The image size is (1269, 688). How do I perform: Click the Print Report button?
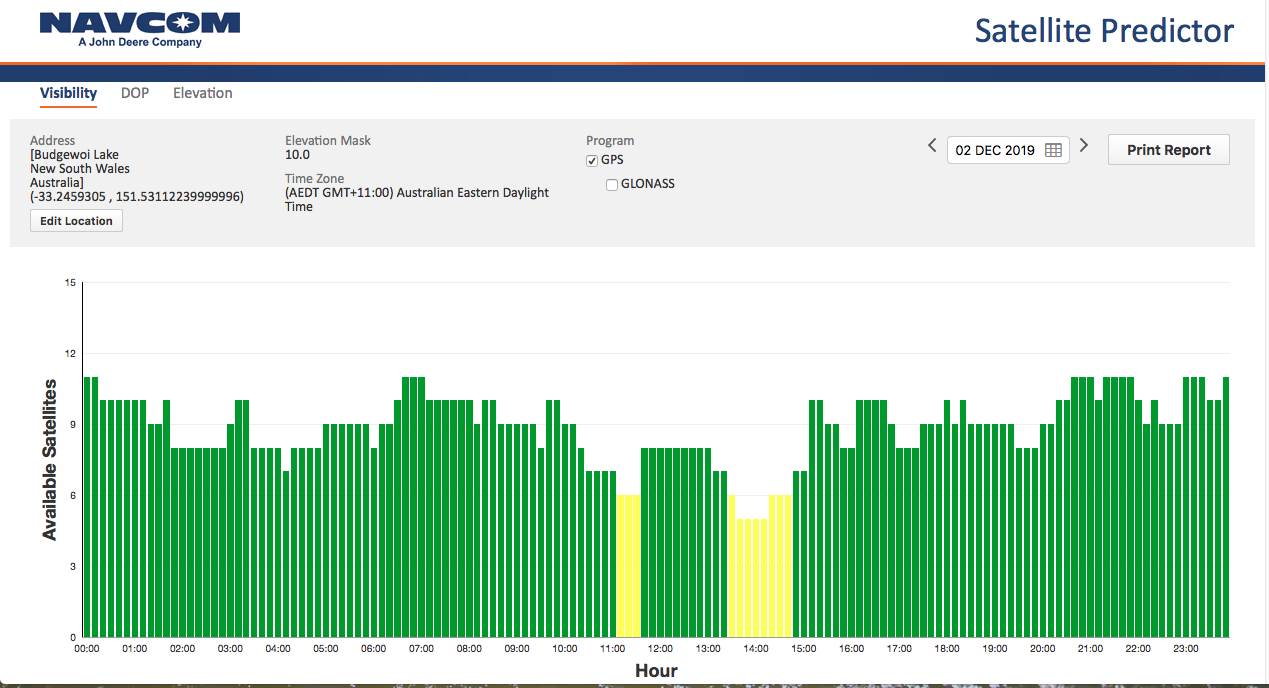point(1168,150)
